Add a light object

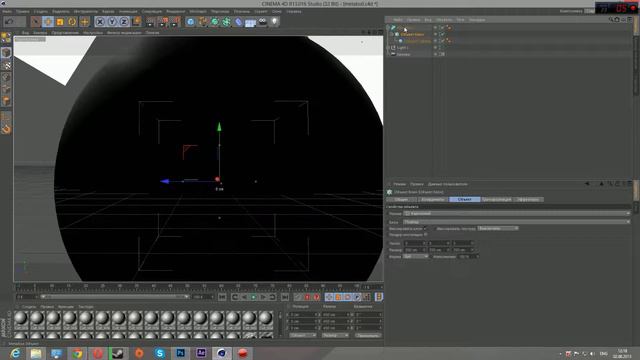[274, 21]
